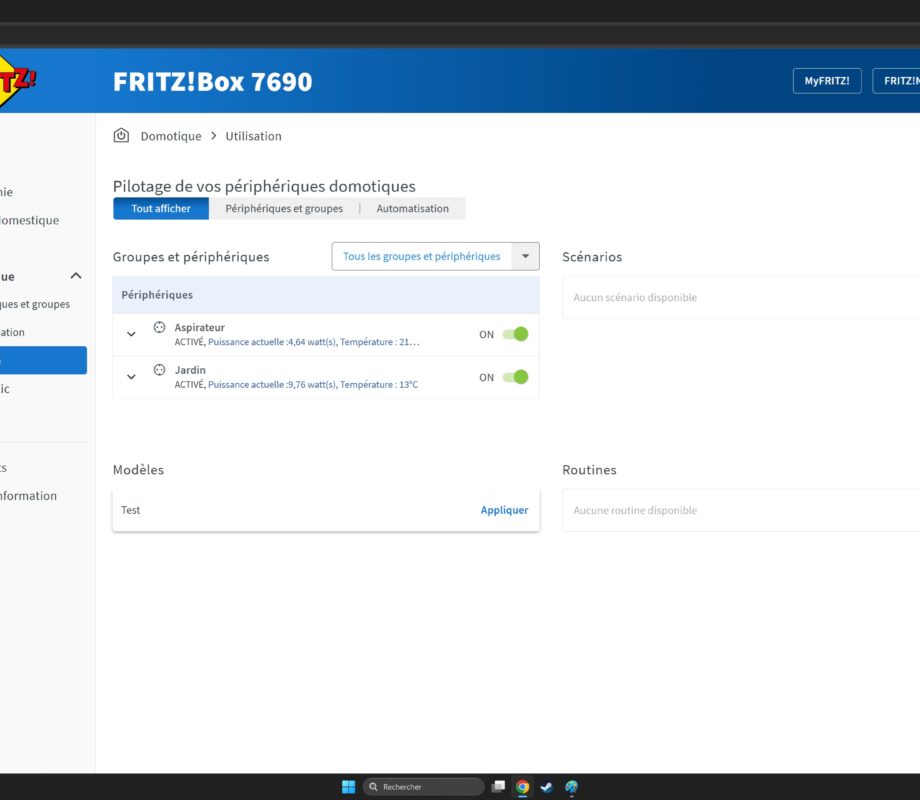Click sidebar item ending in 'ation'
This screenshot has height=800, width=920.
point(12,332)
